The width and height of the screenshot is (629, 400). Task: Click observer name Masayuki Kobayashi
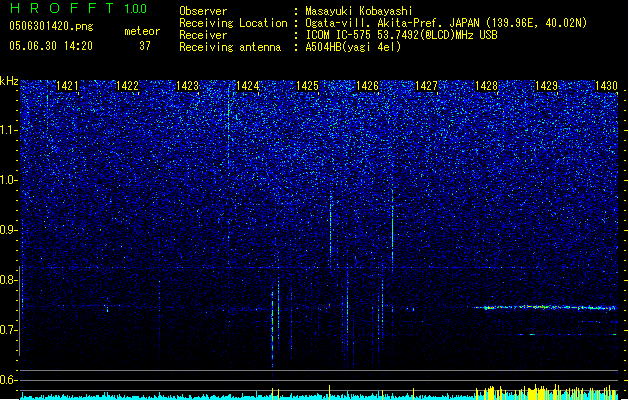[359, 11]
